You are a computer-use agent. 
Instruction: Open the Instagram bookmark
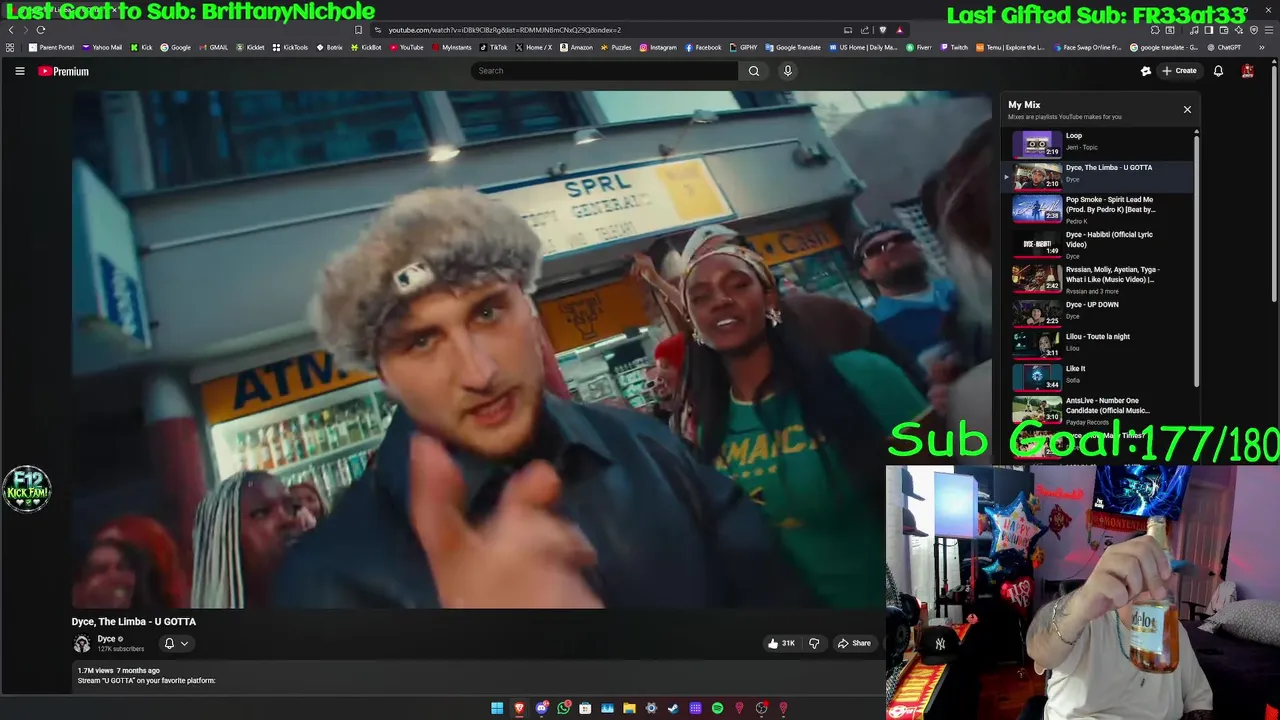[657, 47]
